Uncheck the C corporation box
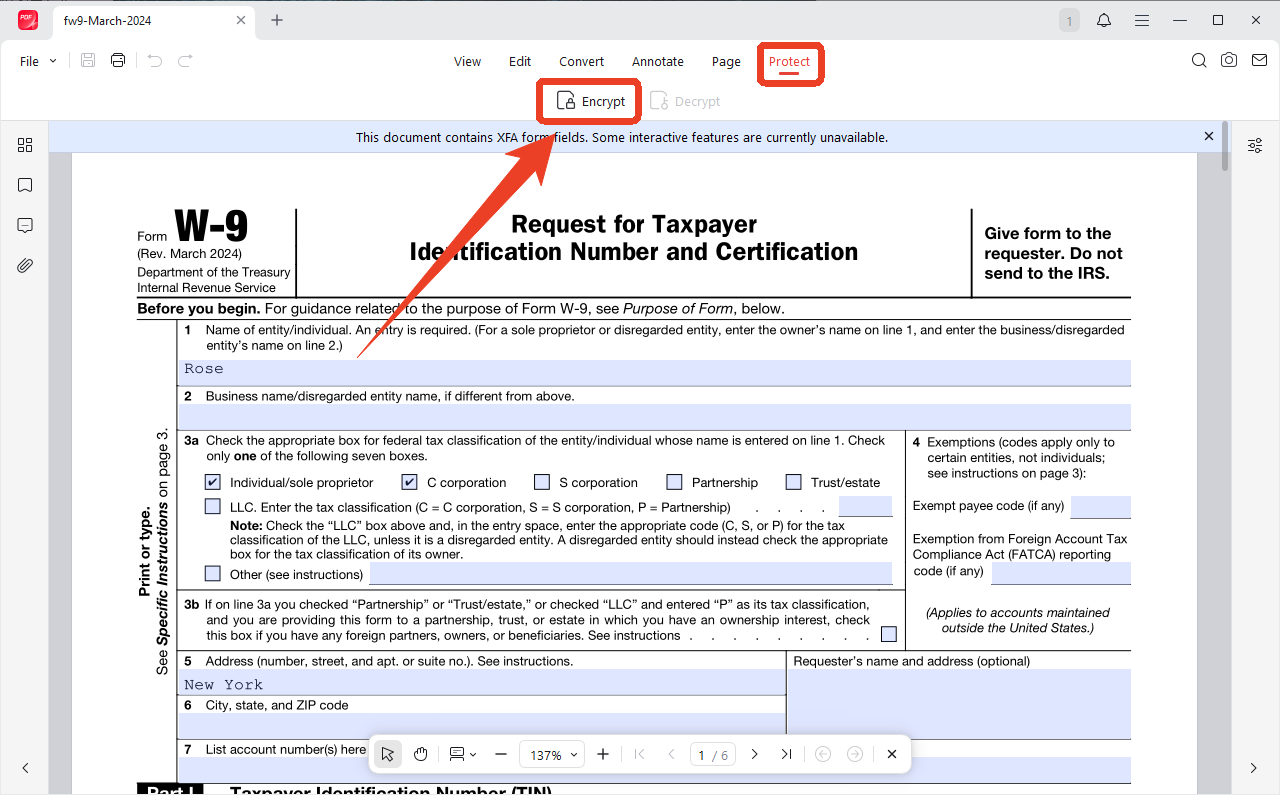The height and width of the screenshot is (795, 1280). tap(410, 482)
